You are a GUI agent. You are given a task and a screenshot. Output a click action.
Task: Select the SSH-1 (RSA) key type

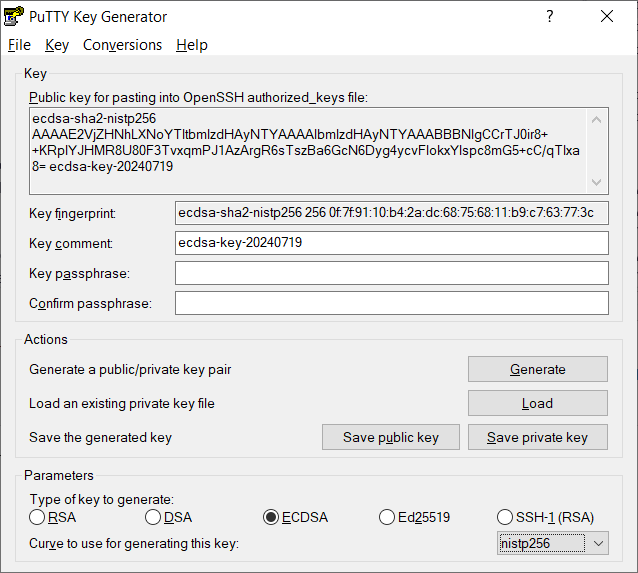click(506, 517)
